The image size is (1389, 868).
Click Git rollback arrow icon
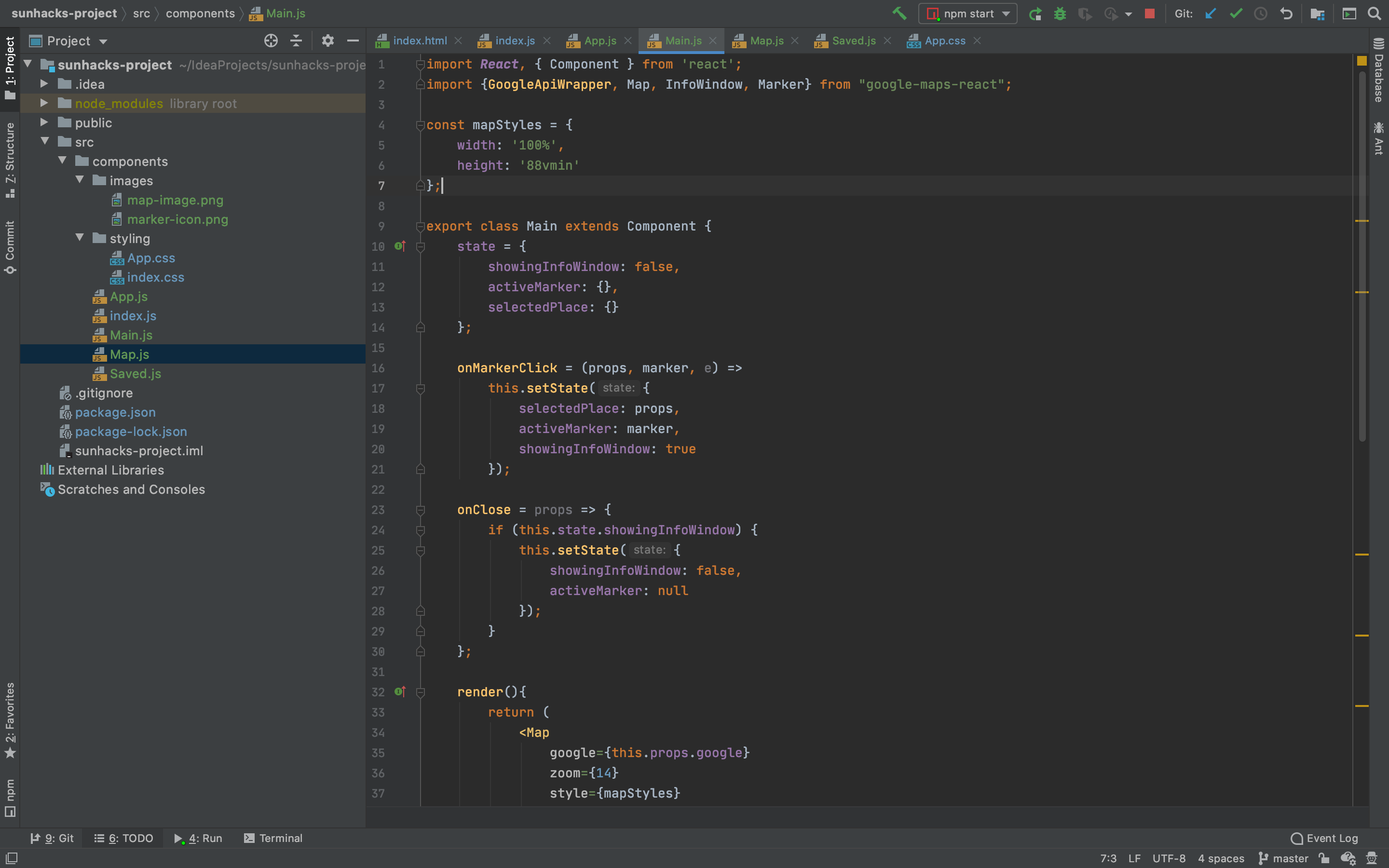pyautogui.click(x=1286, y=13)
